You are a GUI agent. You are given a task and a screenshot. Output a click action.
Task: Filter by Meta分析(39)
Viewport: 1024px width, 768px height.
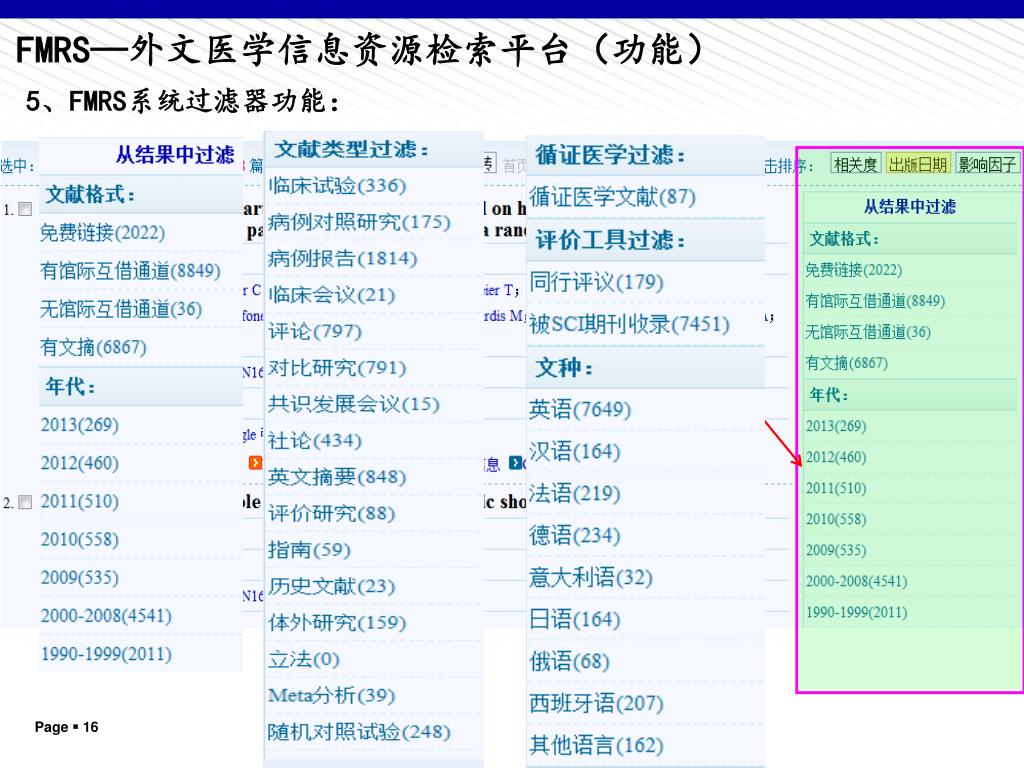(331, 696)
